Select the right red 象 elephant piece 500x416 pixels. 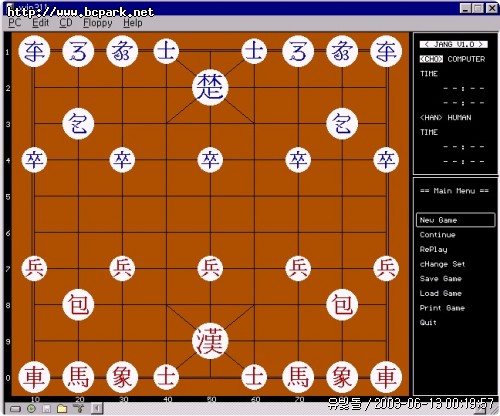(x=342, y=377)
